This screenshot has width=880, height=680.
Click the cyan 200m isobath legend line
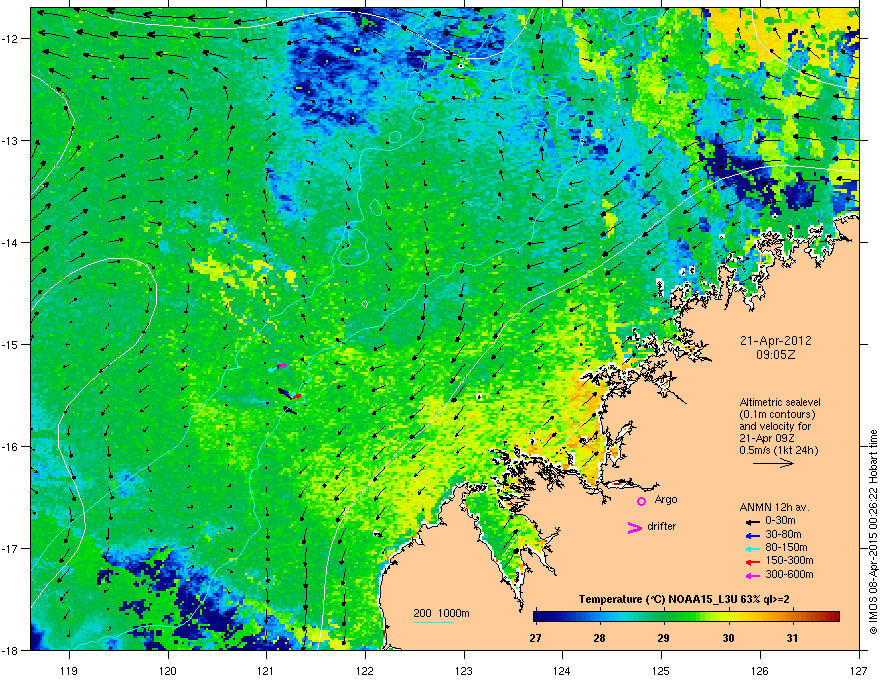[x=433, y=622]
